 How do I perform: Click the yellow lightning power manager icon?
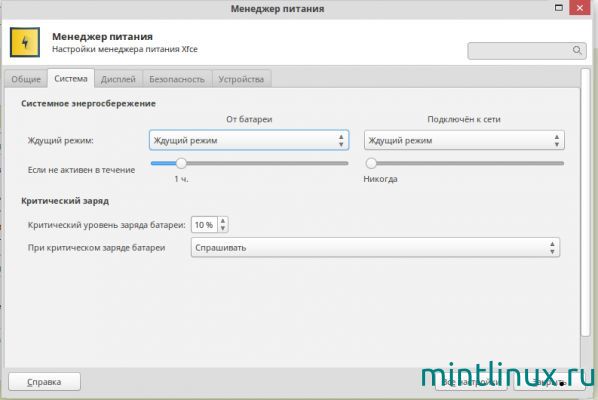tap(25, 42)
